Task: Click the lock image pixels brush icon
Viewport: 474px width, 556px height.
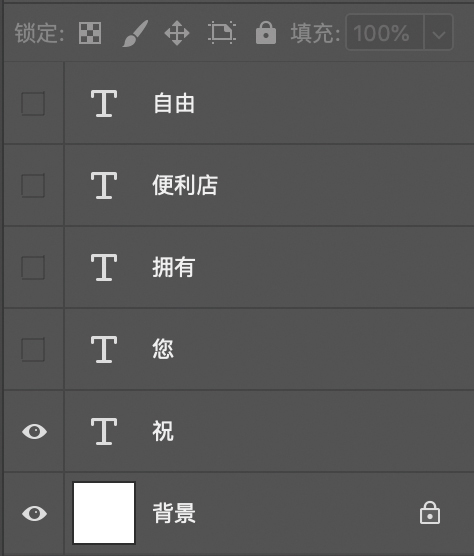Action: pos(135,33)
